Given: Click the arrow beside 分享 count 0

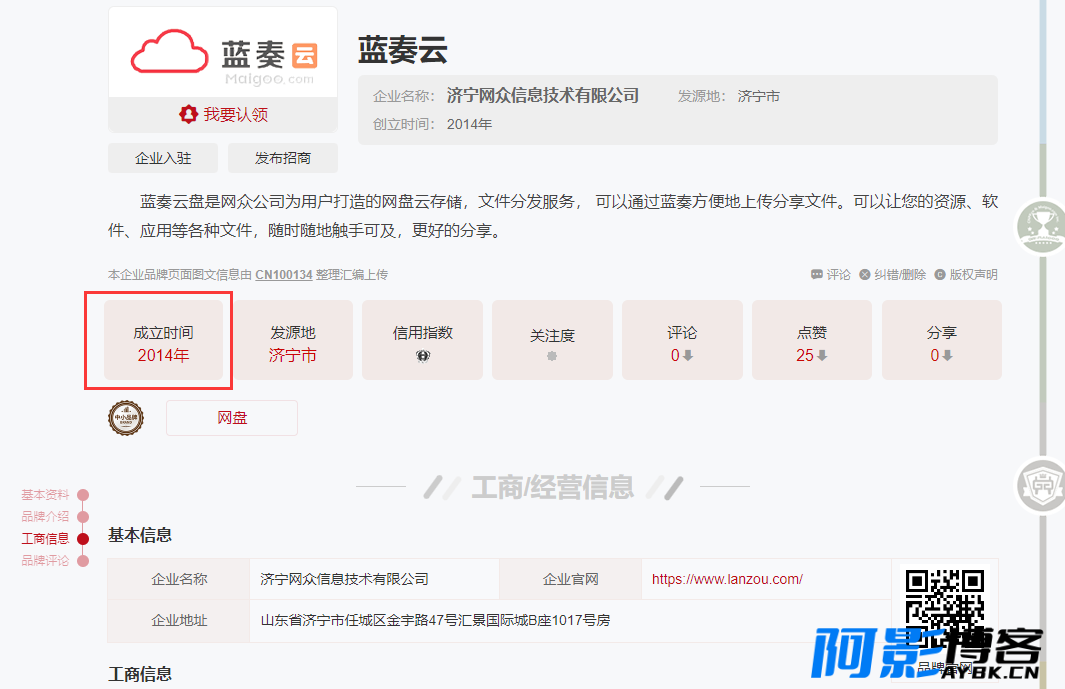Looking at the screenshot, I should tap(947, 355).
